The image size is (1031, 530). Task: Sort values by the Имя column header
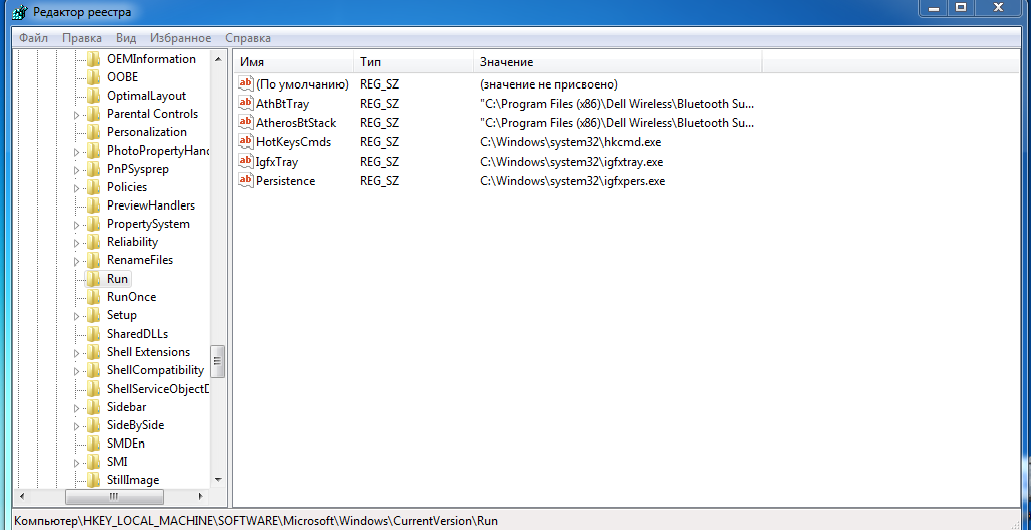(293, 62)
